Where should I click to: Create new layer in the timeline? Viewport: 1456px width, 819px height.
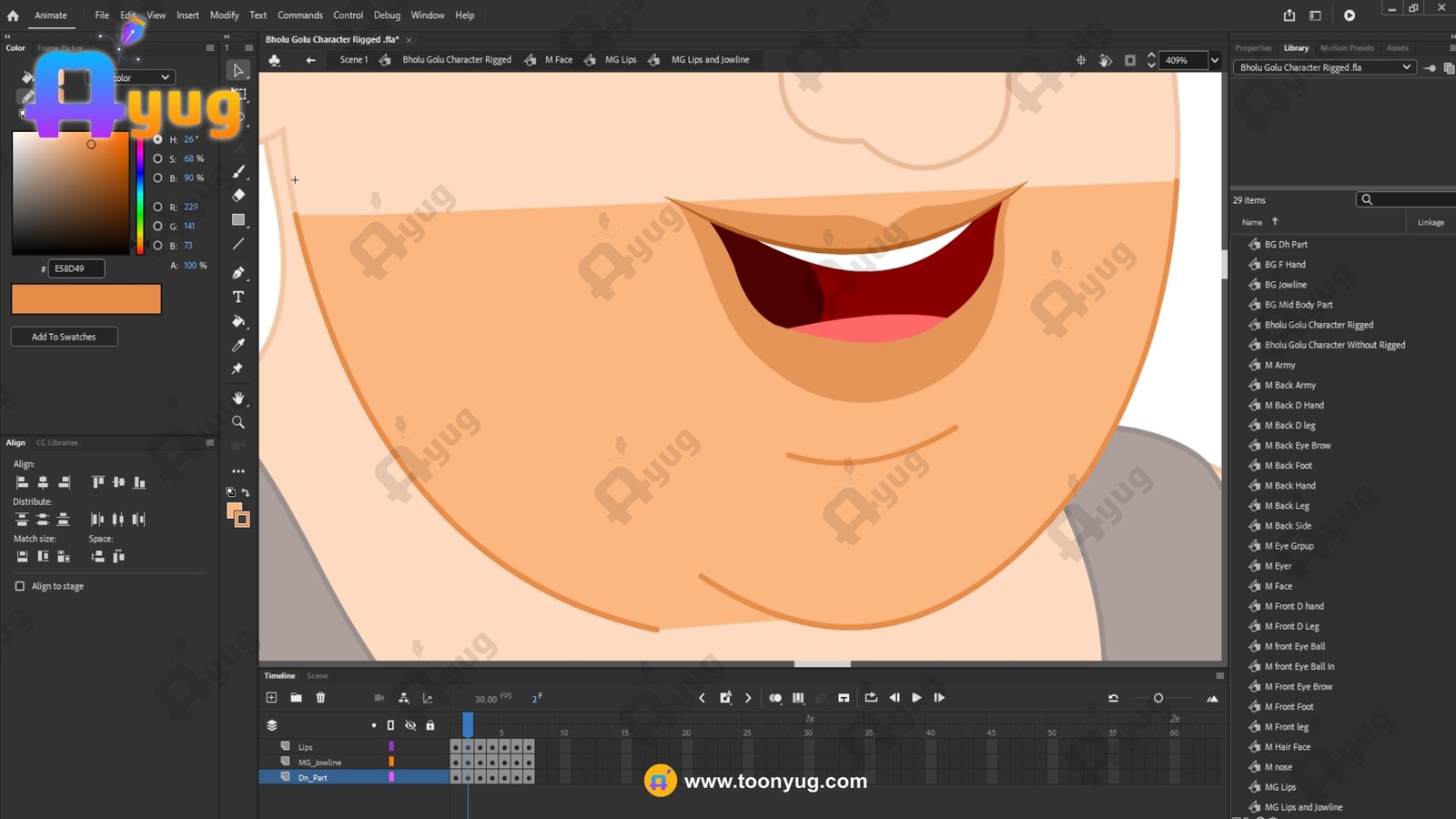point(271,698)
